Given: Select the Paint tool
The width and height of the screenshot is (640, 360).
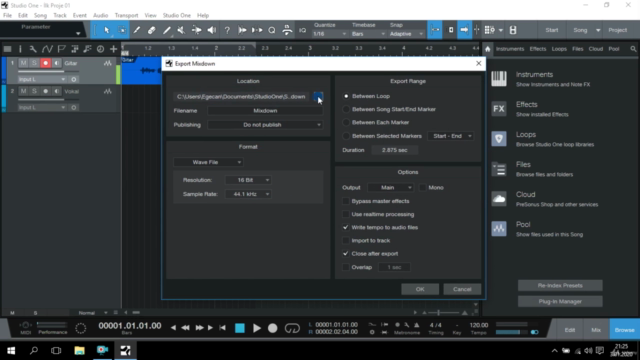Looking at the screenshot, I should [167, 30].
